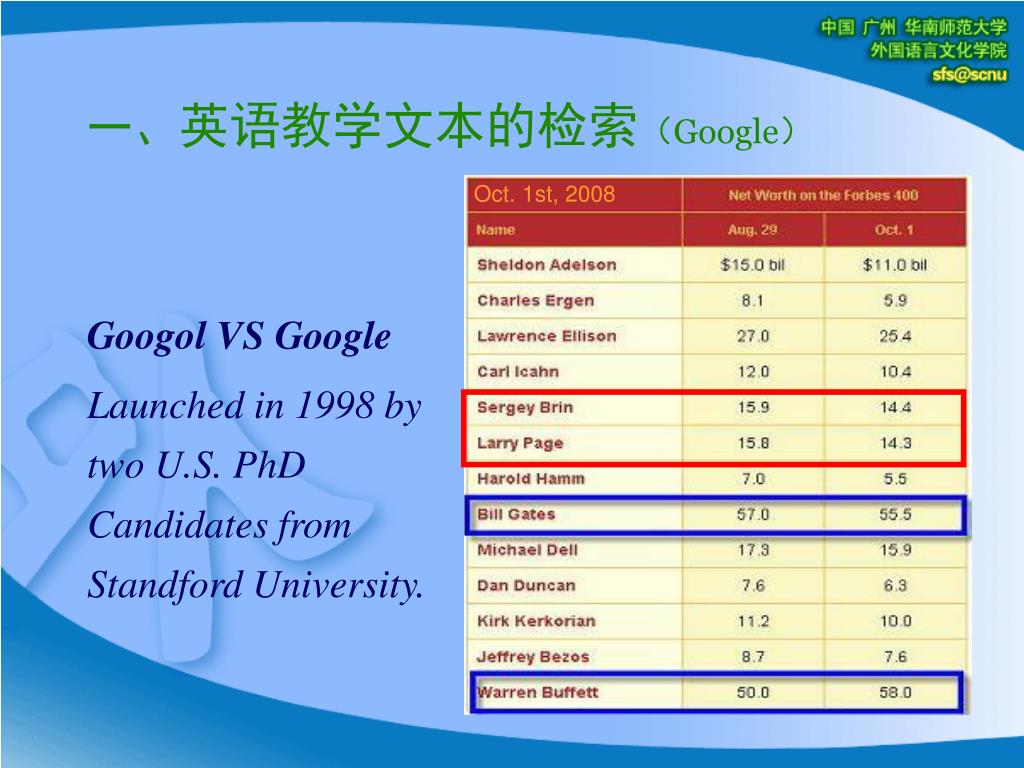The height and width of the screenshot is (768, 1024).
Task: Click the sfs@scnu text in the header
Action: (969, 74)
